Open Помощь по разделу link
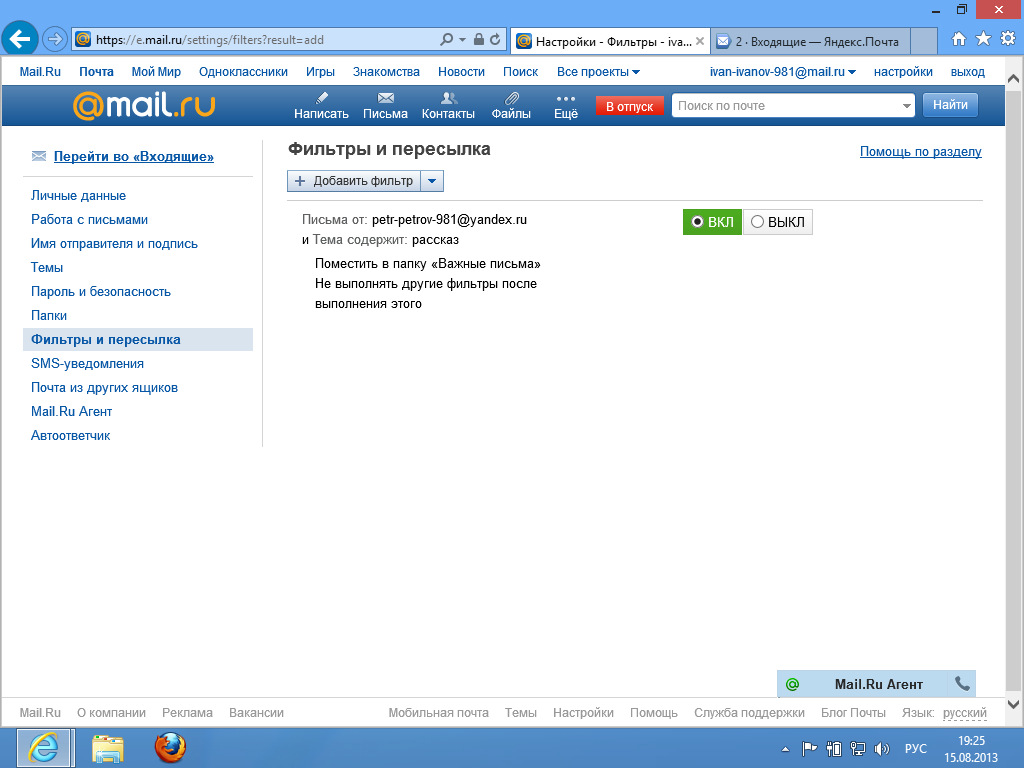 [920, 152]
